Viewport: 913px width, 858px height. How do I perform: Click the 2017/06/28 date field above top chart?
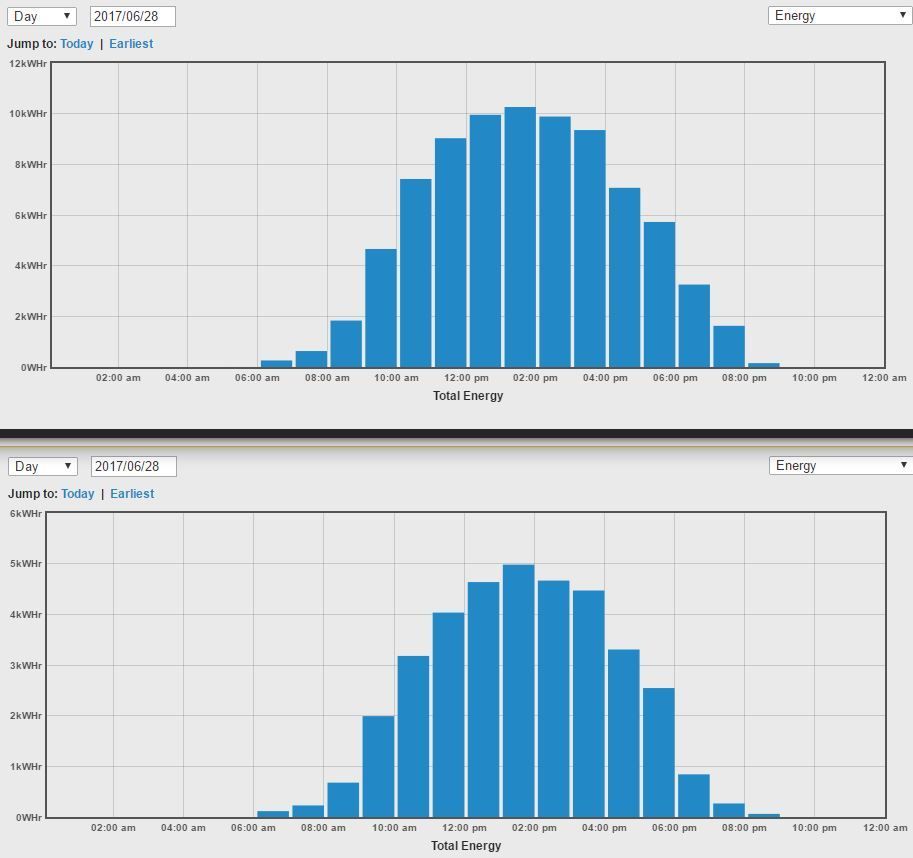pos(132,16)
